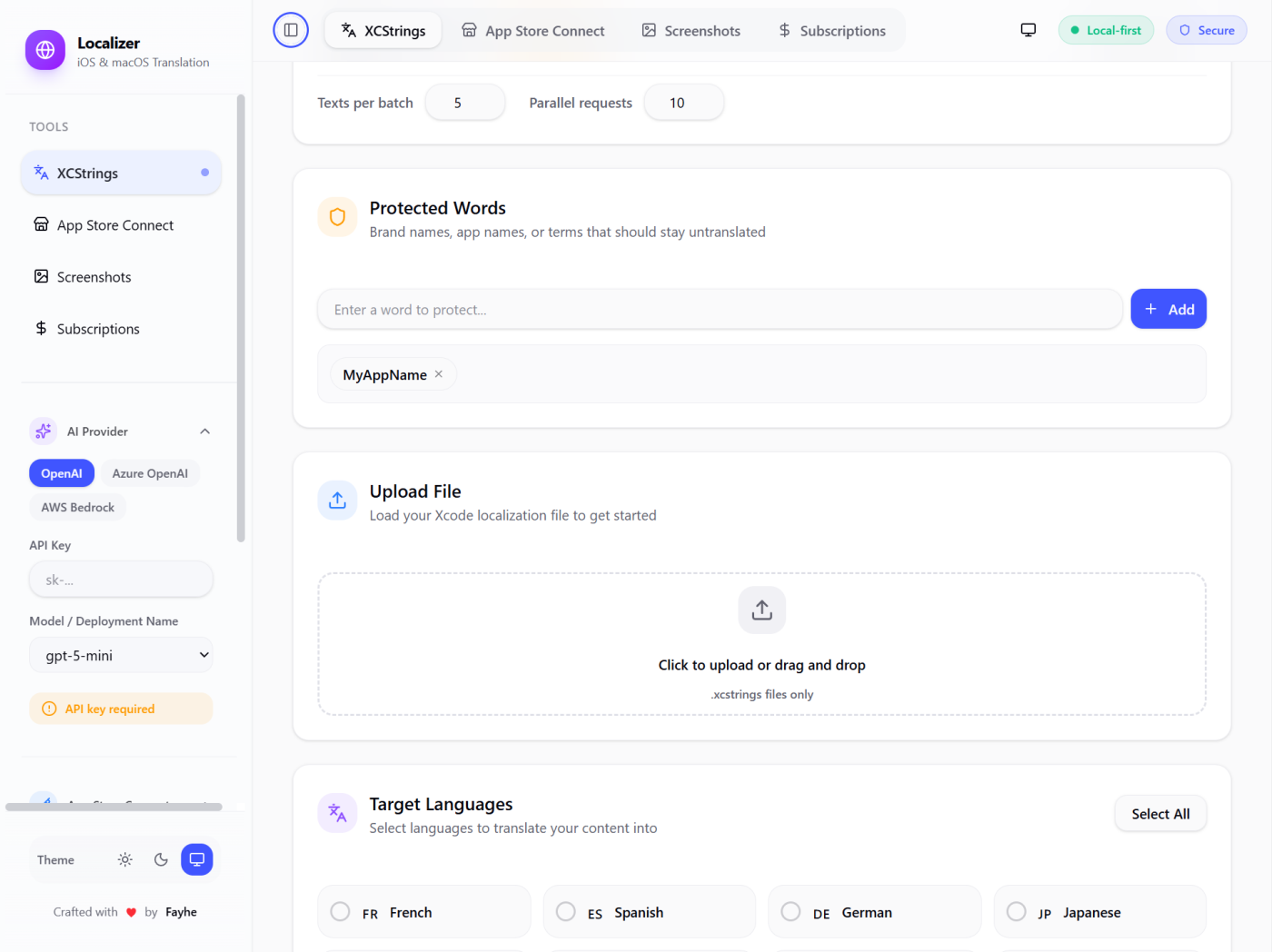Select system theme monitor icon in sidebar
1272x952 pixels.
196,859
